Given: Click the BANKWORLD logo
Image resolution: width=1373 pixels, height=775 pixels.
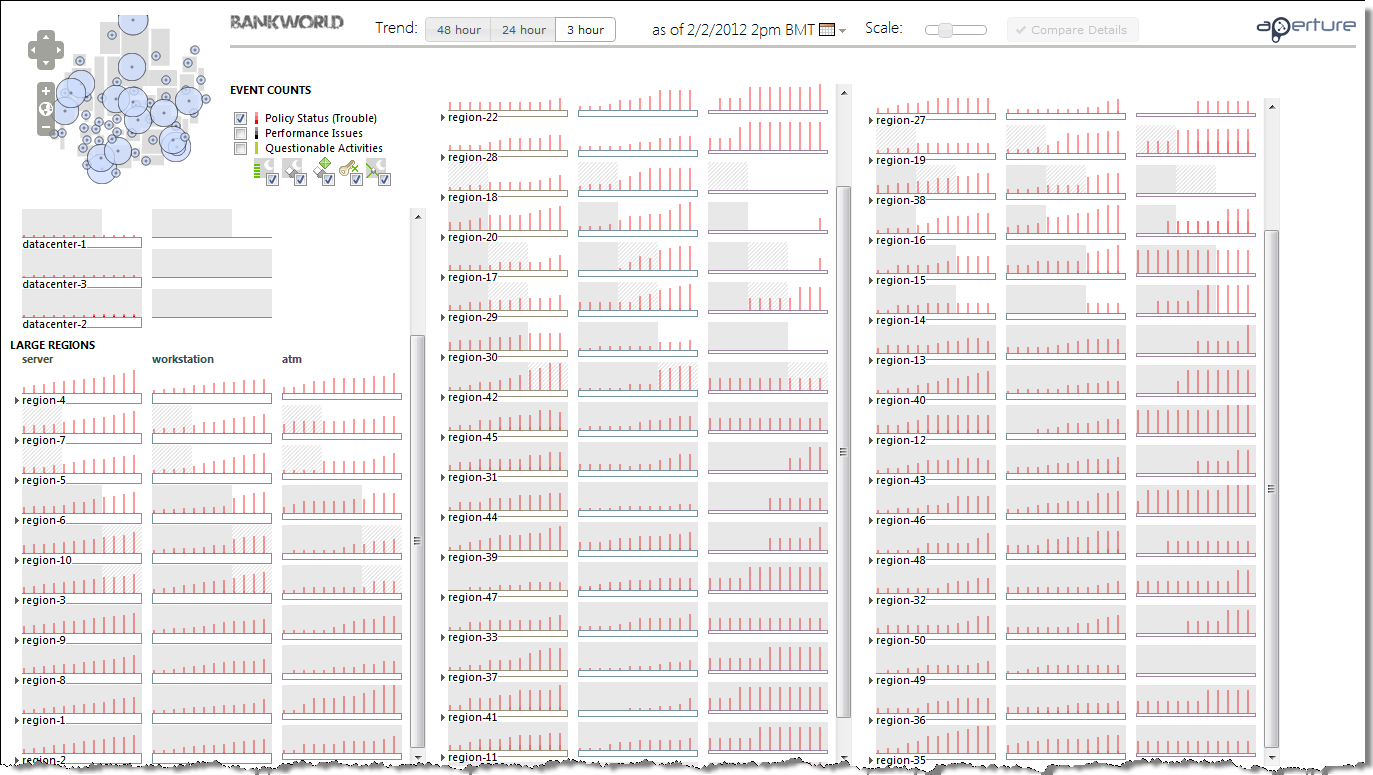Looking at the screenshot, I should coord(287,22).
